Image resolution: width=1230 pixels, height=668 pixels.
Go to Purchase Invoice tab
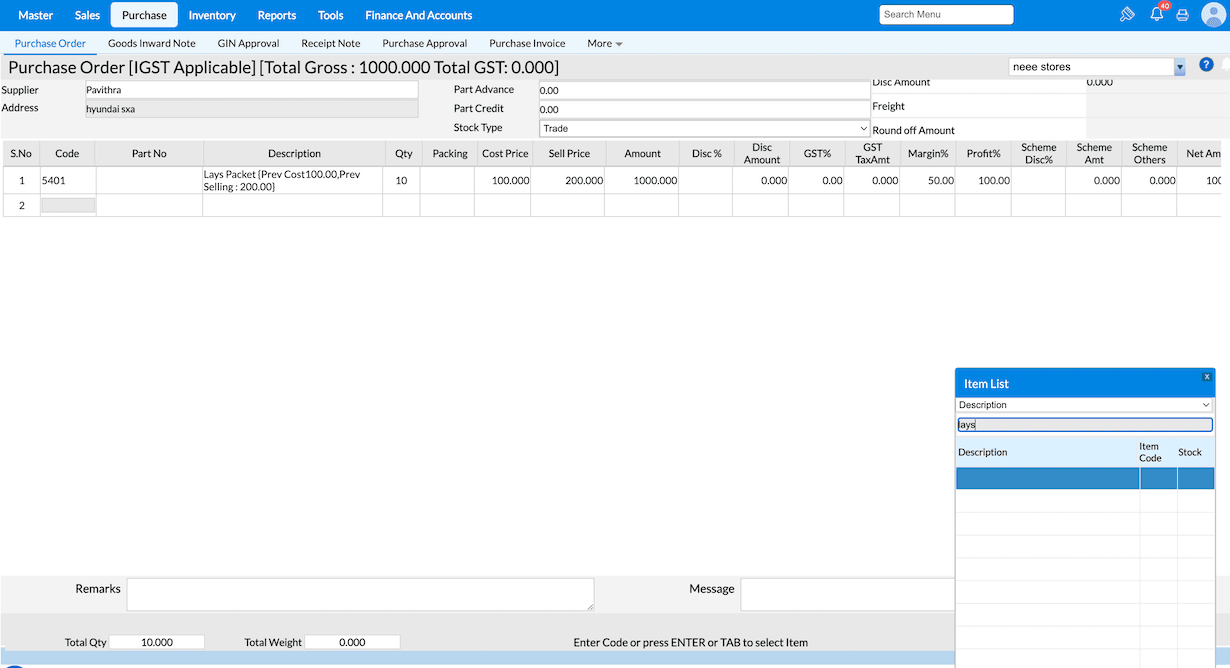point(527,44)
